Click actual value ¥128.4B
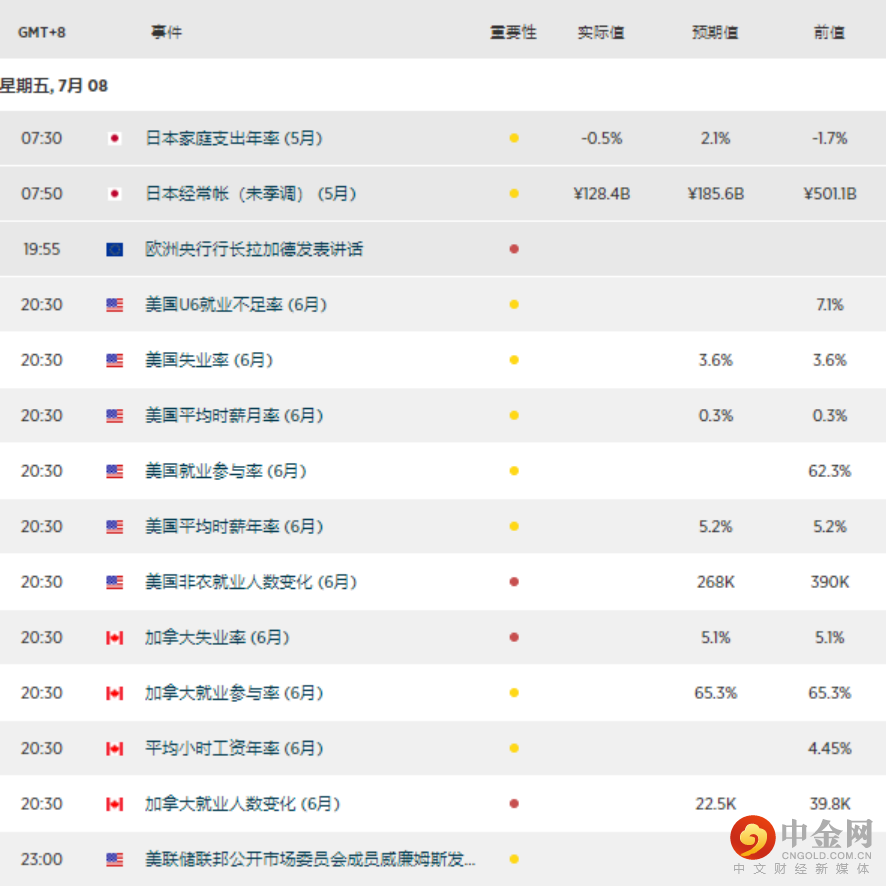887x887 pixels. click(601, 193)
